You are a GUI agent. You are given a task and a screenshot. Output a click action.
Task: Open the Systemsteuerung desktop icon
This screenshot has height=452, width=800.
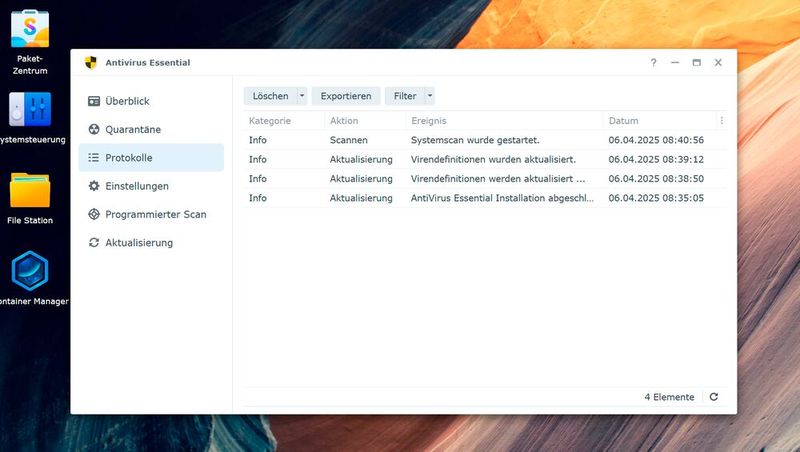point(30,109)
